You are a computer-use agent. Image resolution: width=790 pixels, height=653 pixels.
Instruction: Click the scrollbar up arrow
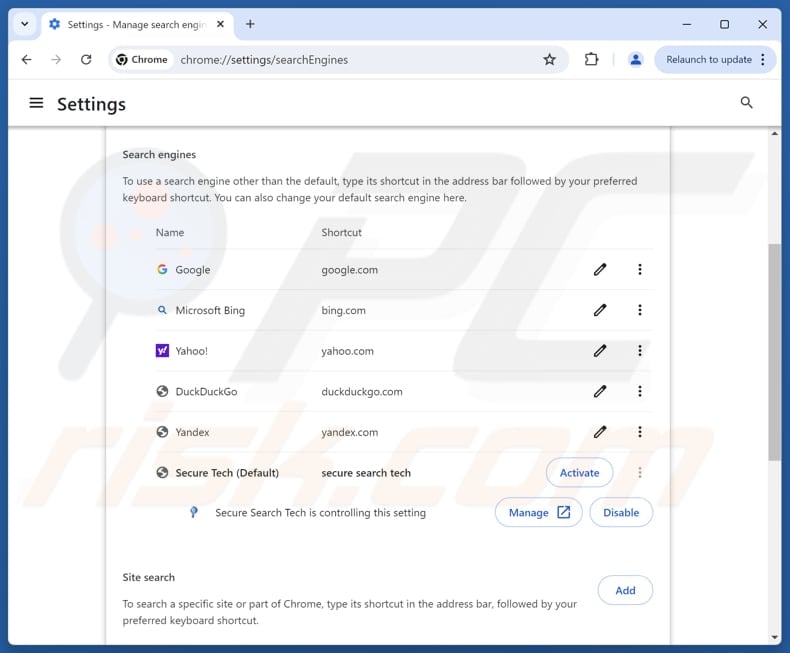click(774, 134)
